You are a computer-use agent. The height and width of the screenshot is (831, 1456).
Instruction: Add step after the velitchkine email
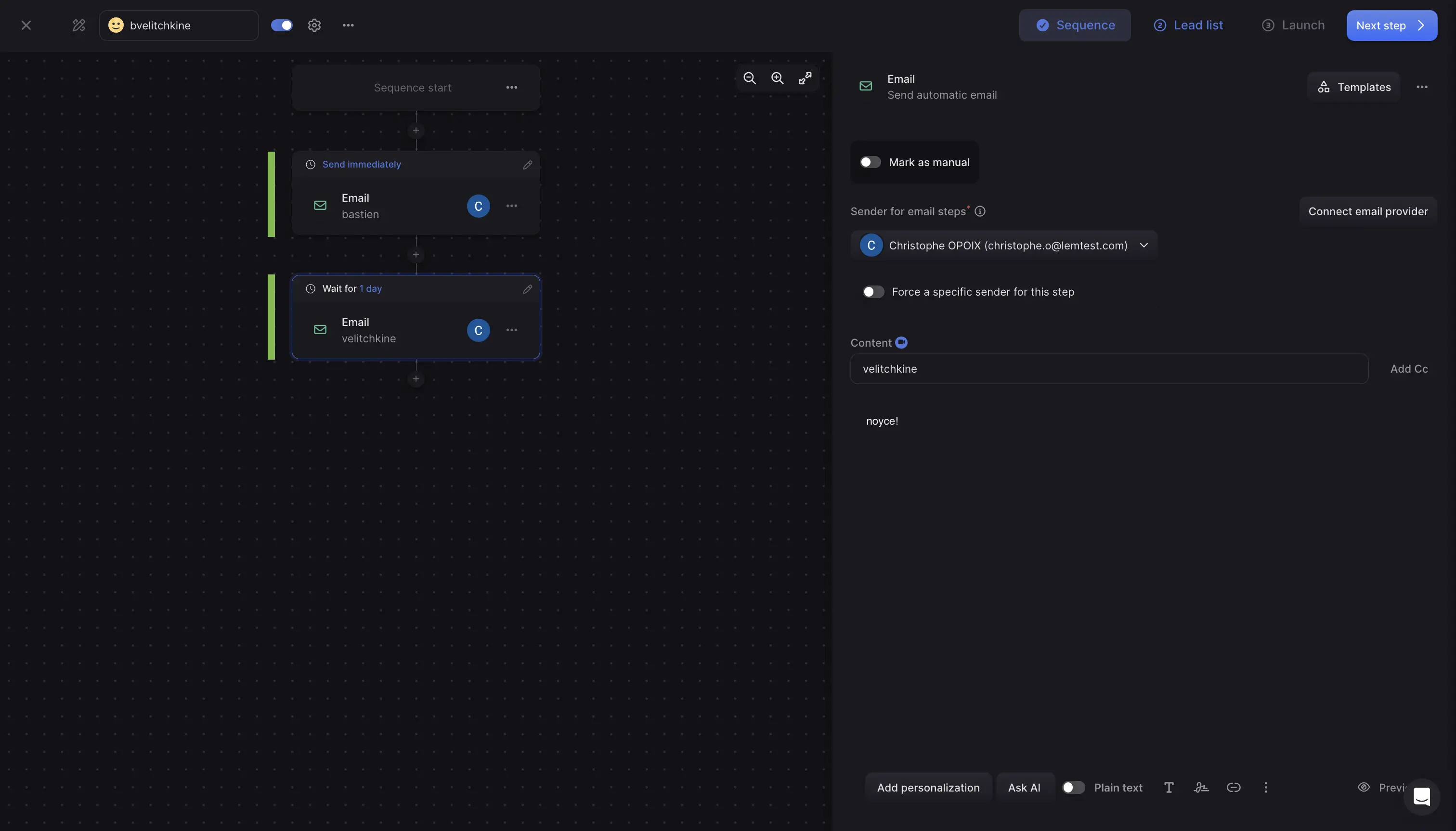pyautogui.click(x=416, y=379)
